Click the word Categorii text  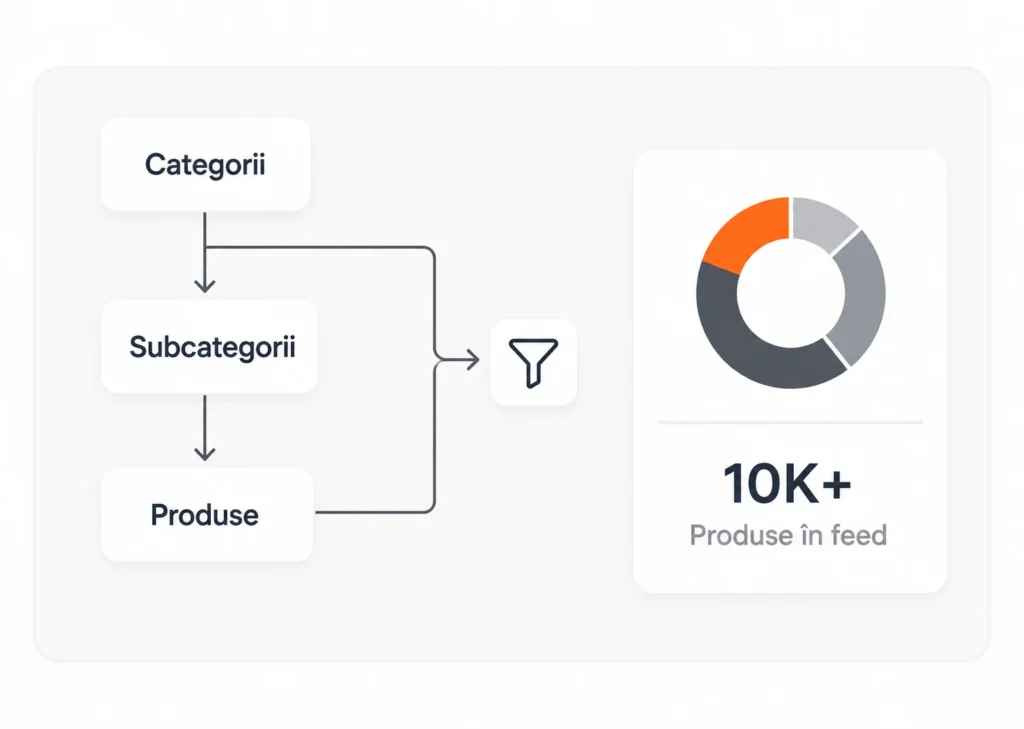pos(205,165)
